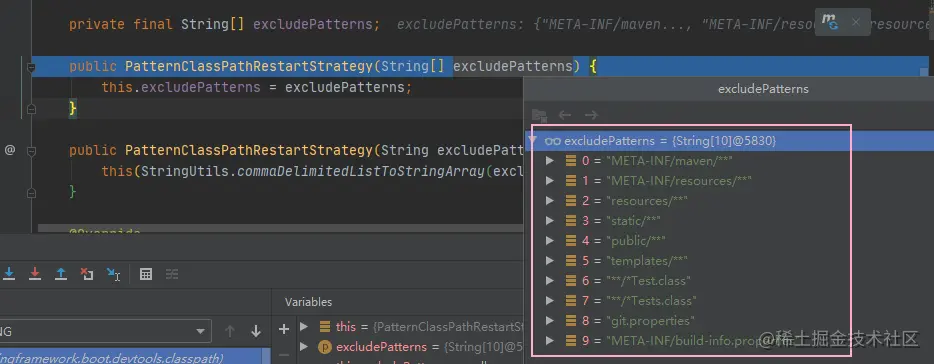The image size is (934, 364).
Task: Select the "**/*Tests.class" value text
Action: click(651, 300)
